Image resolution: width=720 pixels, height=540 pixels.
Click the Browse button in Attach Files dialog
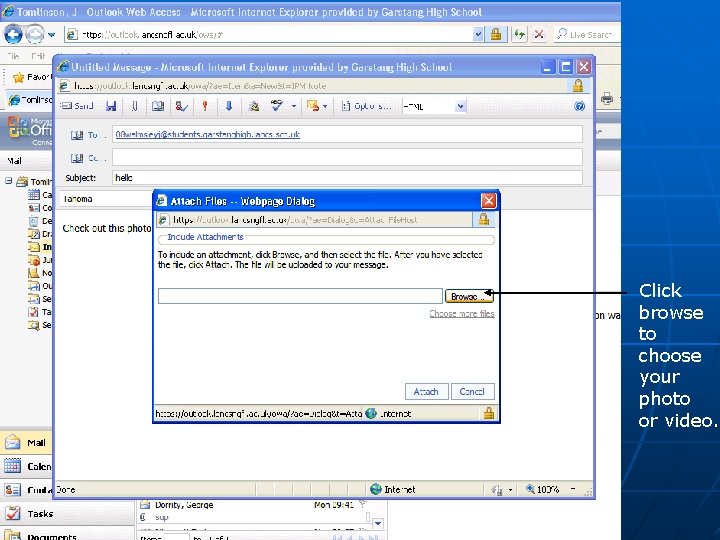[469, 297]
